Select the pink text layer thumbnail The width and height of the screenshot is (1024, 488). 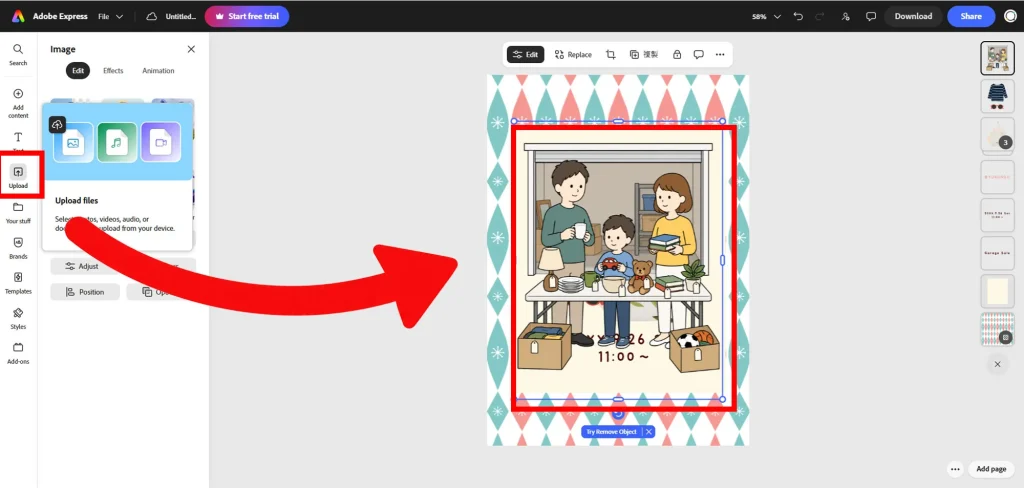(997, 177)
